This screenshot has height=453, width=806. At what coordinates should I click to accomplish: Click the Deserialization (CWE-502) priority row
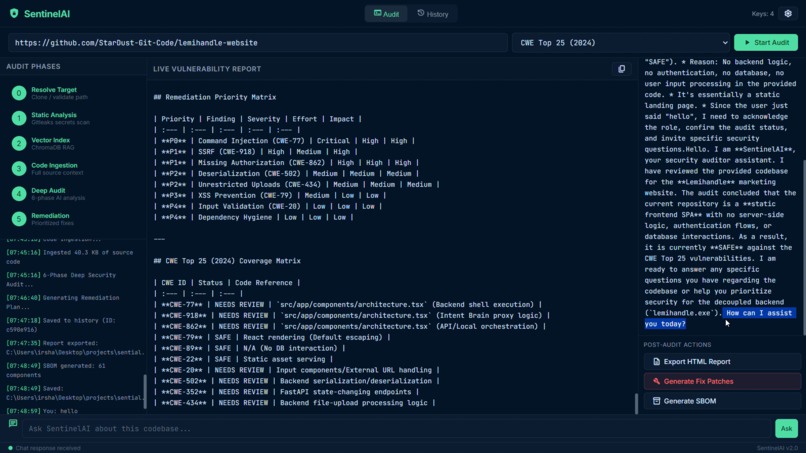[286, 173]
